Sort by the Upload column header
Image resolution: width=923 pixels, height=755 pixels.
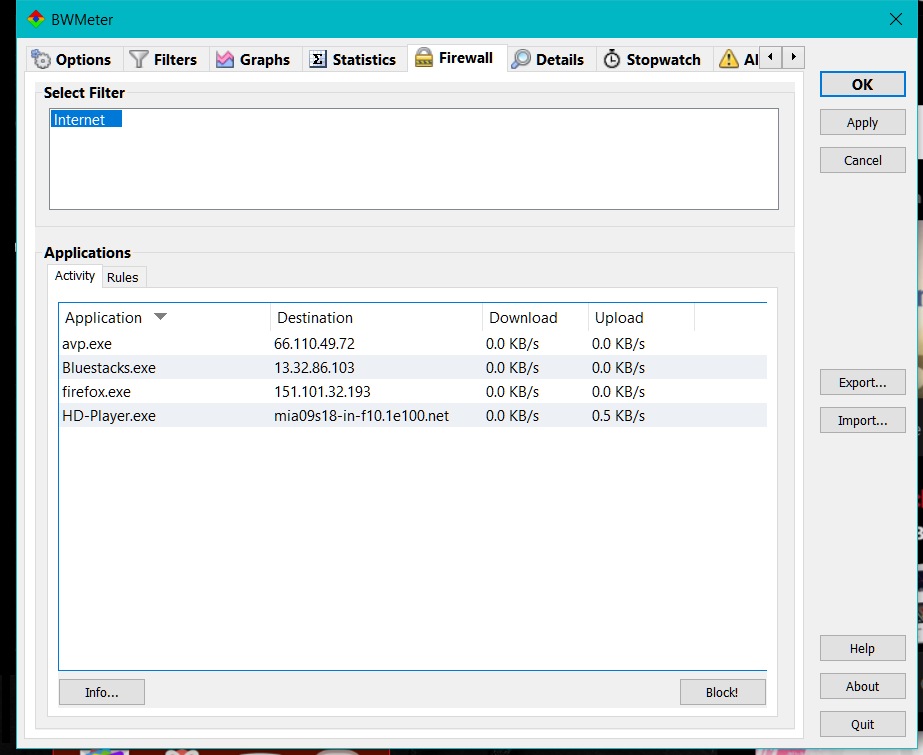pos(641,318)
